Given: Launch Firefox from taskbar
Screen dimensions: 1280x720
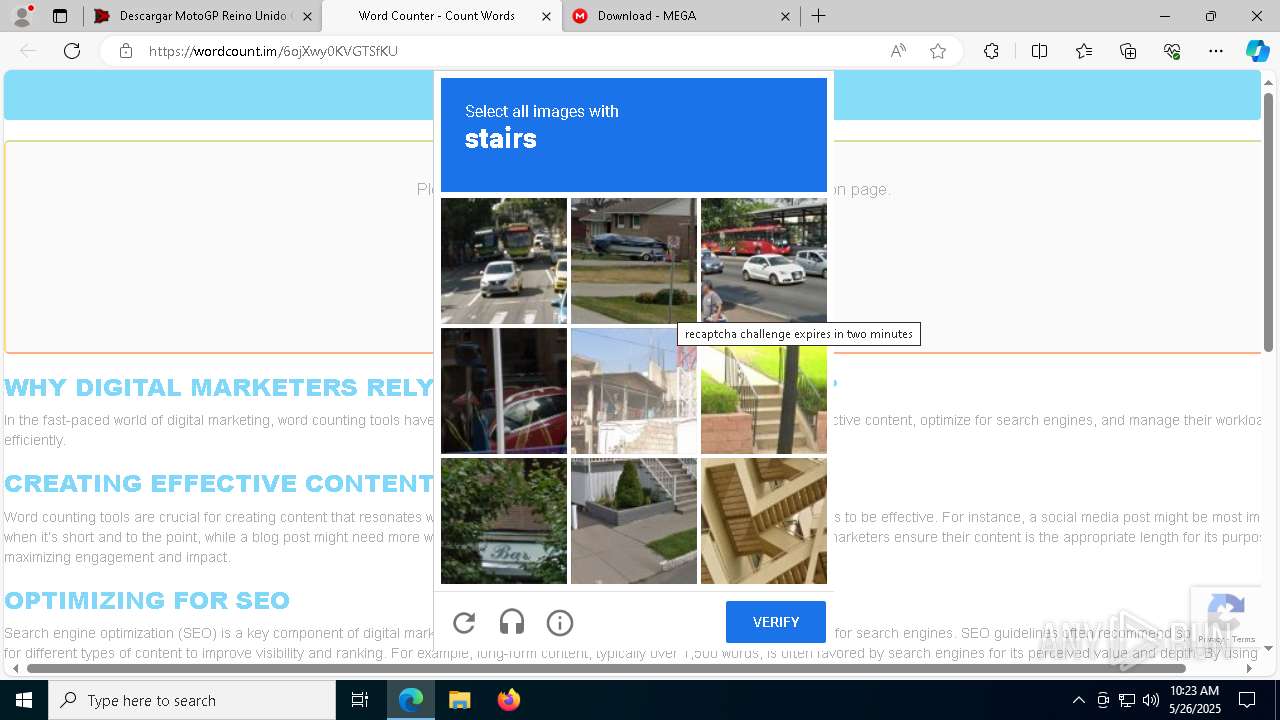Looking at the screenshot, I should tap(508, 700).
